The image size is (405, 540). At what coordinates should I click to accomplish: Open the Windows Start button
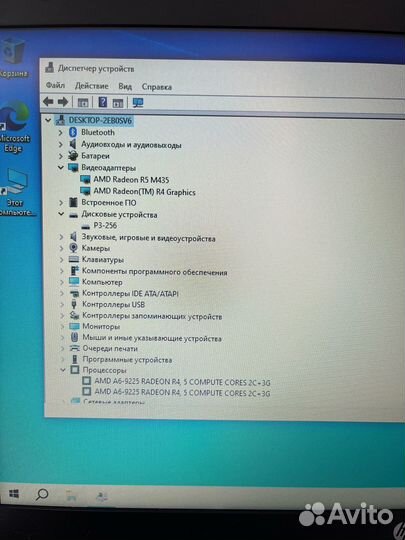tap(14, 494)
